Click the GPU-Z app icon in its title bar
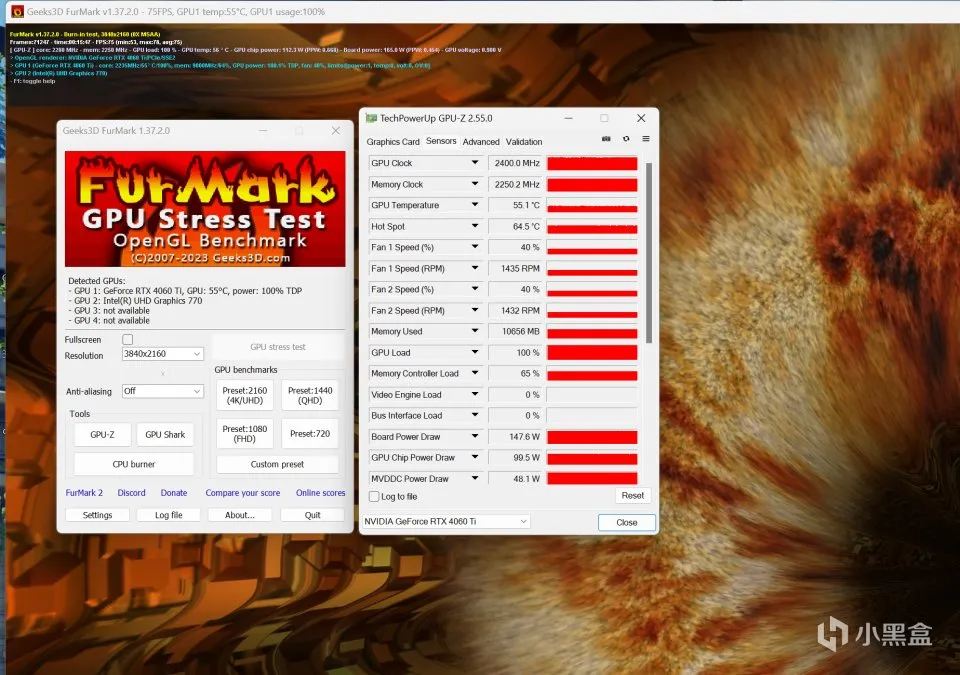The image size is (960, 675). coord(371,118)
